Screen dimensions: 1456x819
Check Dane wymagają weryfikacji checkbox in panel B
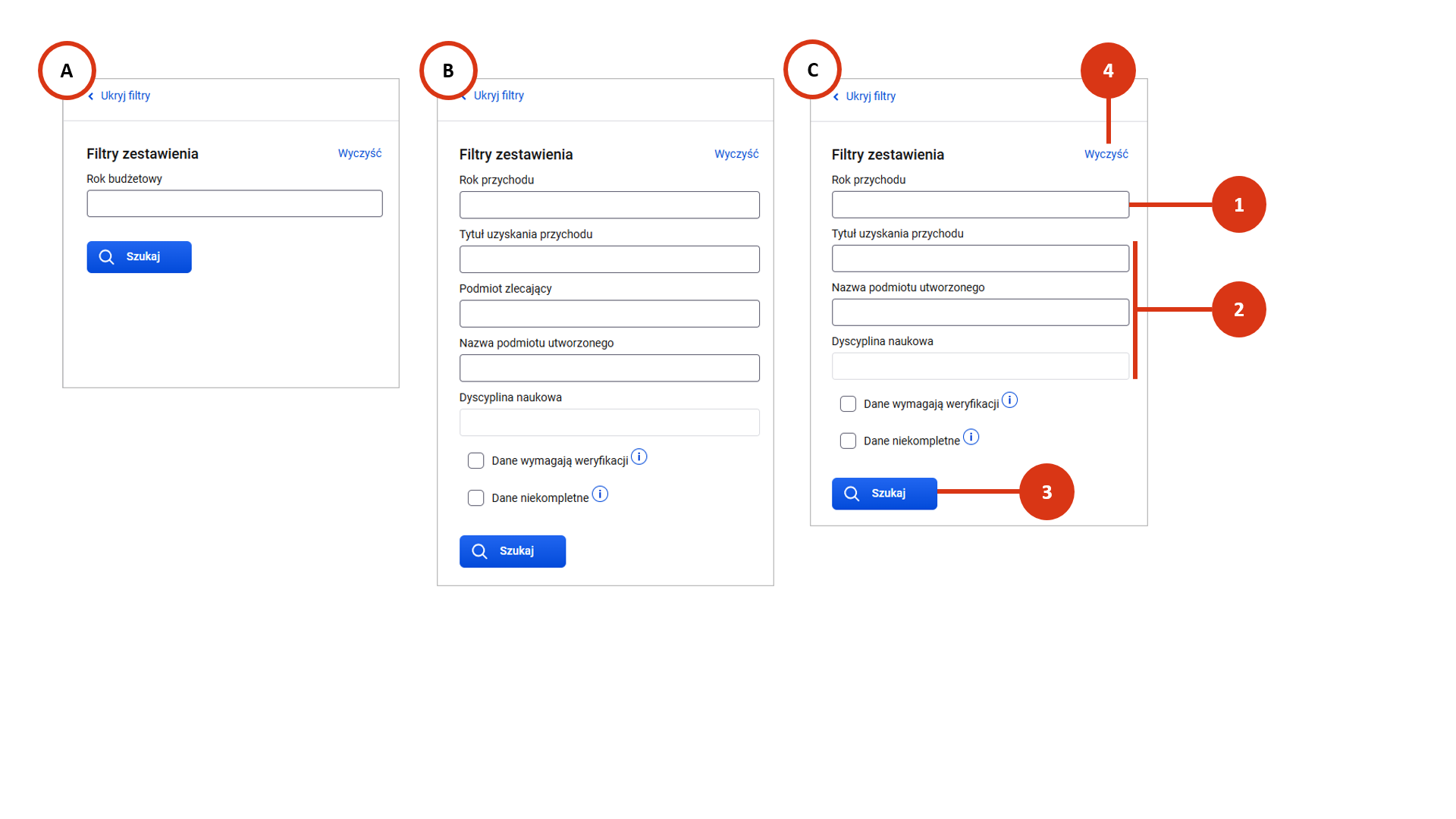coord(476,461)
